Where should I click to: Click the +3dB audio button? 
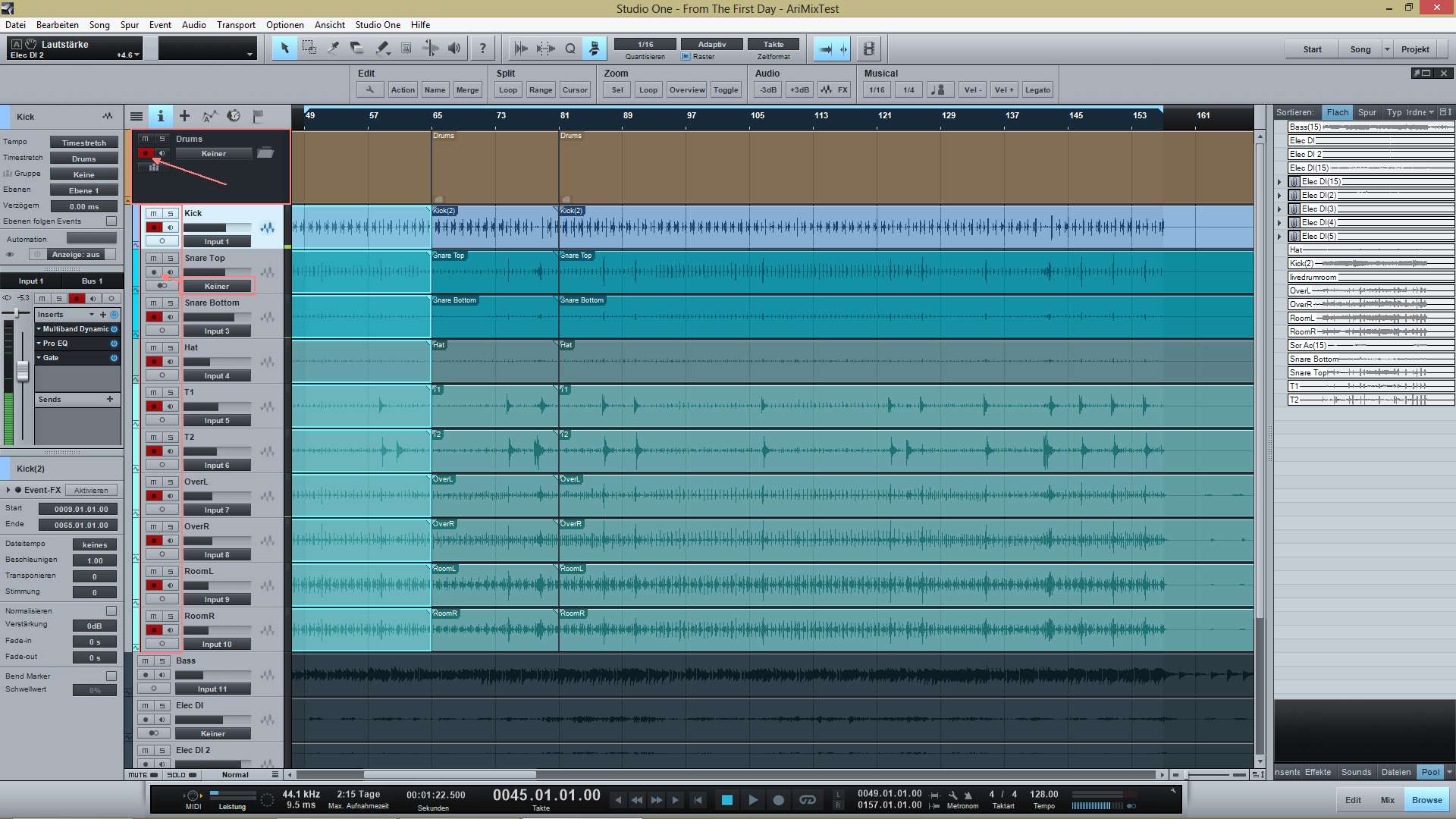[799, 89]
